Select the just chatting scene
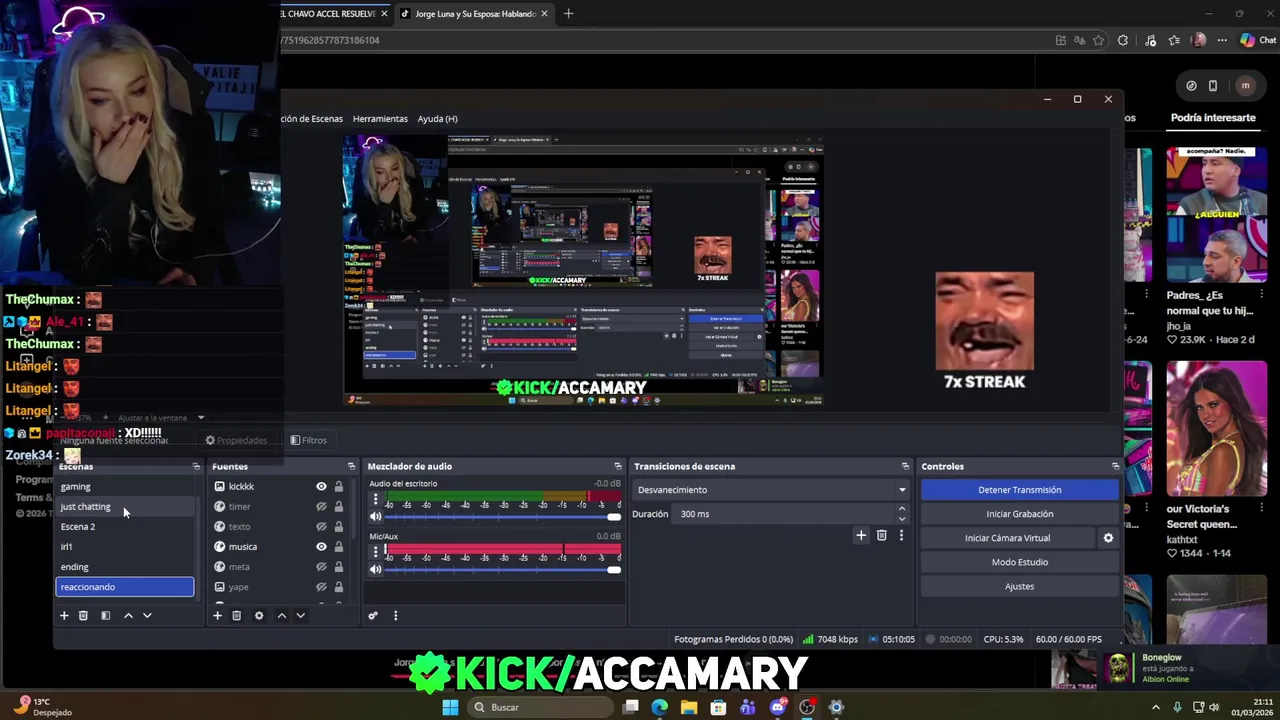The image size is (1280, 720). 125,507
